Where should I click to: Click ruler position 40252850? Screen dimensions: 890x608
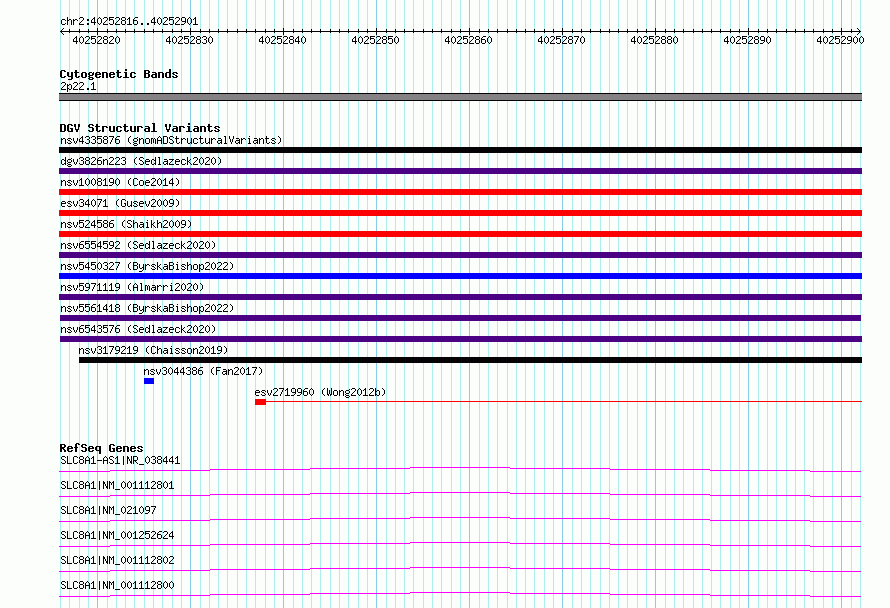click(375, 40)
